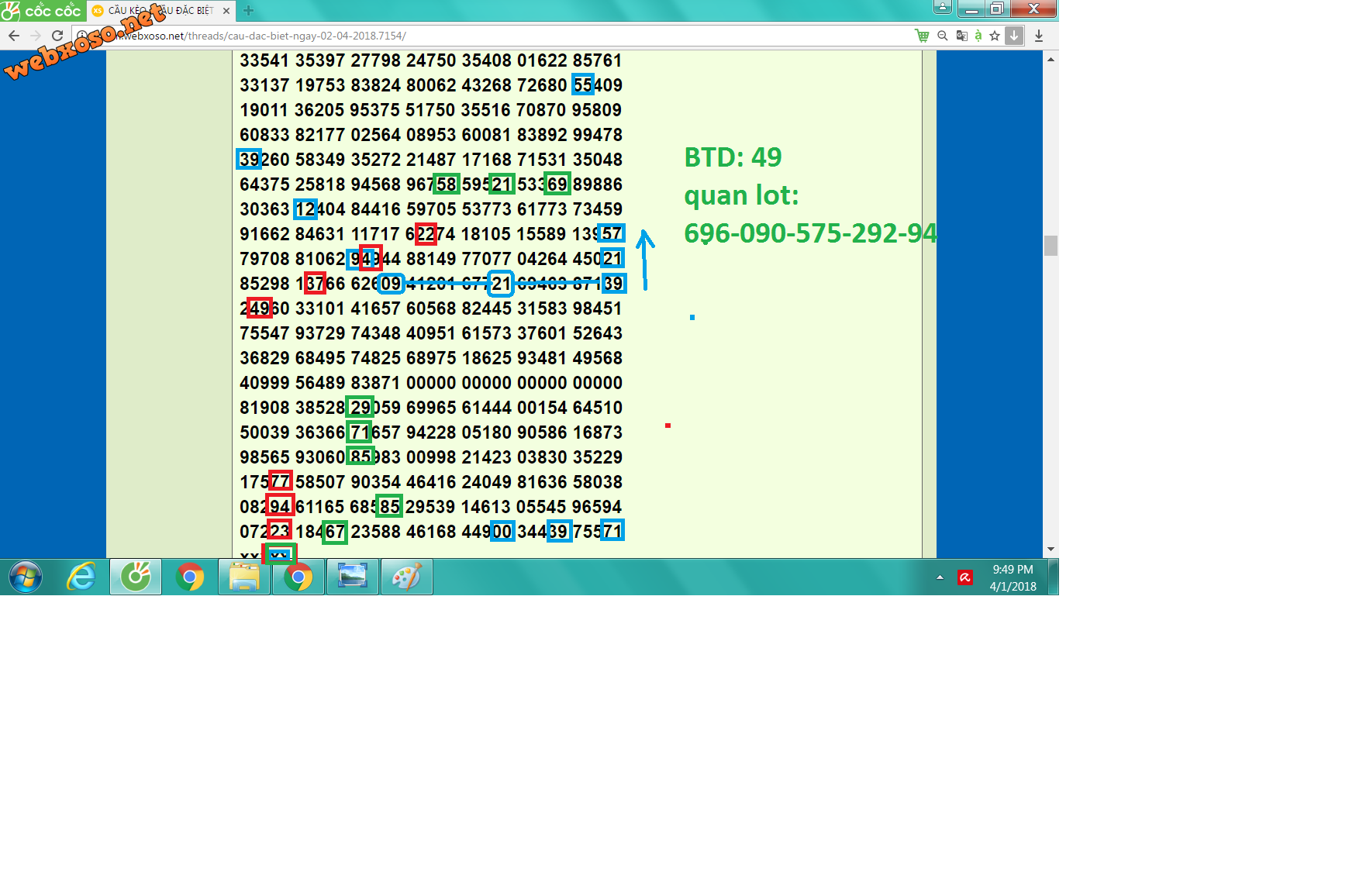This screenshot has height=896, width=1349.
Task: Click the zoom magnifier icon in address bar
Action: [x=943, y=36]
